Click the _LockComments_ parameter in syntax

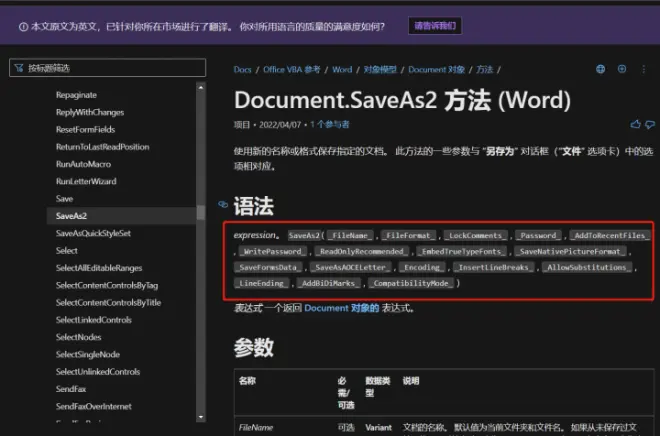point(476,236)
